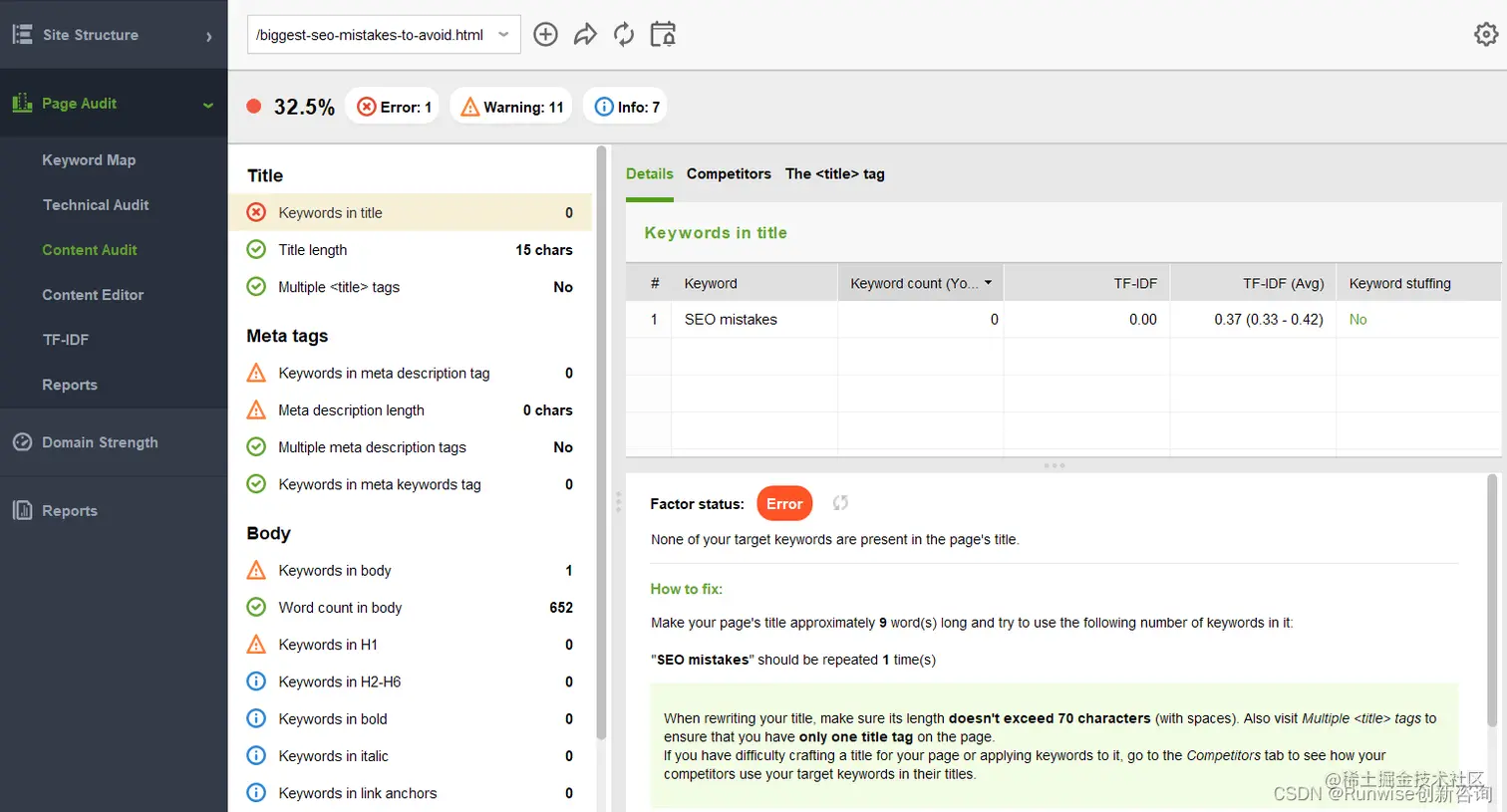Go to Content Audit in sidebar
Screen dimensions: 1507x812
90,249
